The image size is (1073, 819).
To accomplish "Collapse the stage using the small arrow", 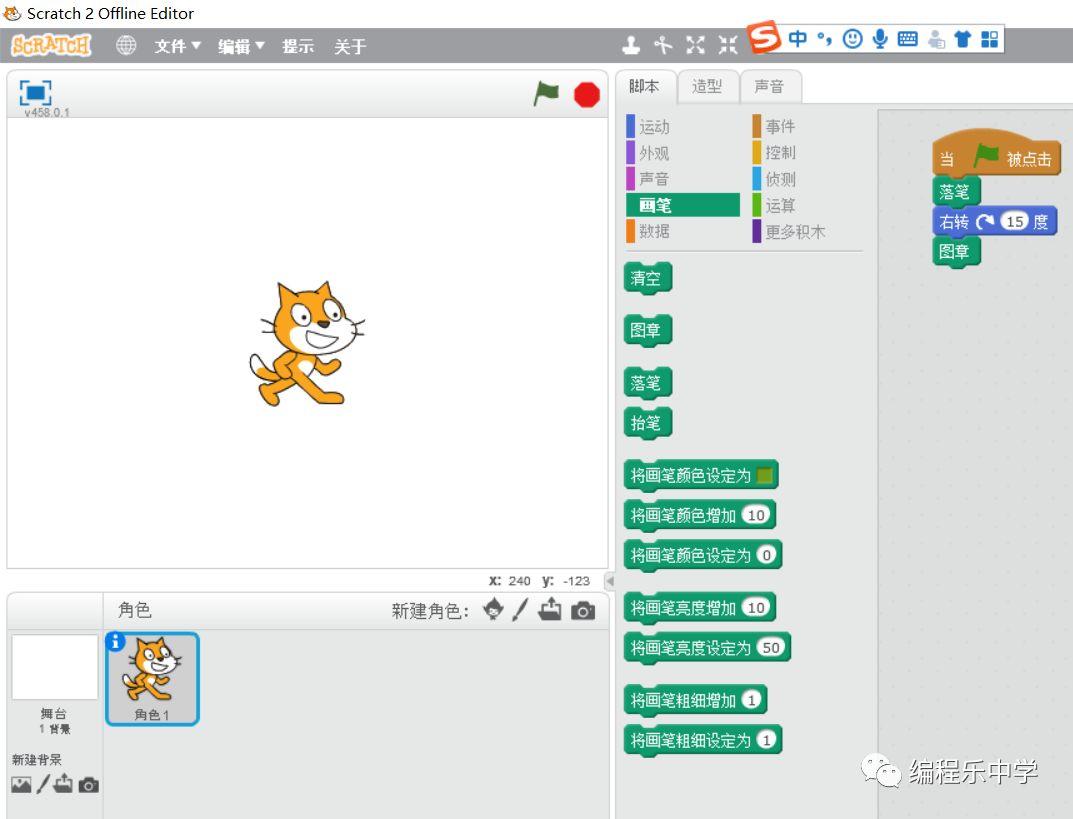I will 609,581.
